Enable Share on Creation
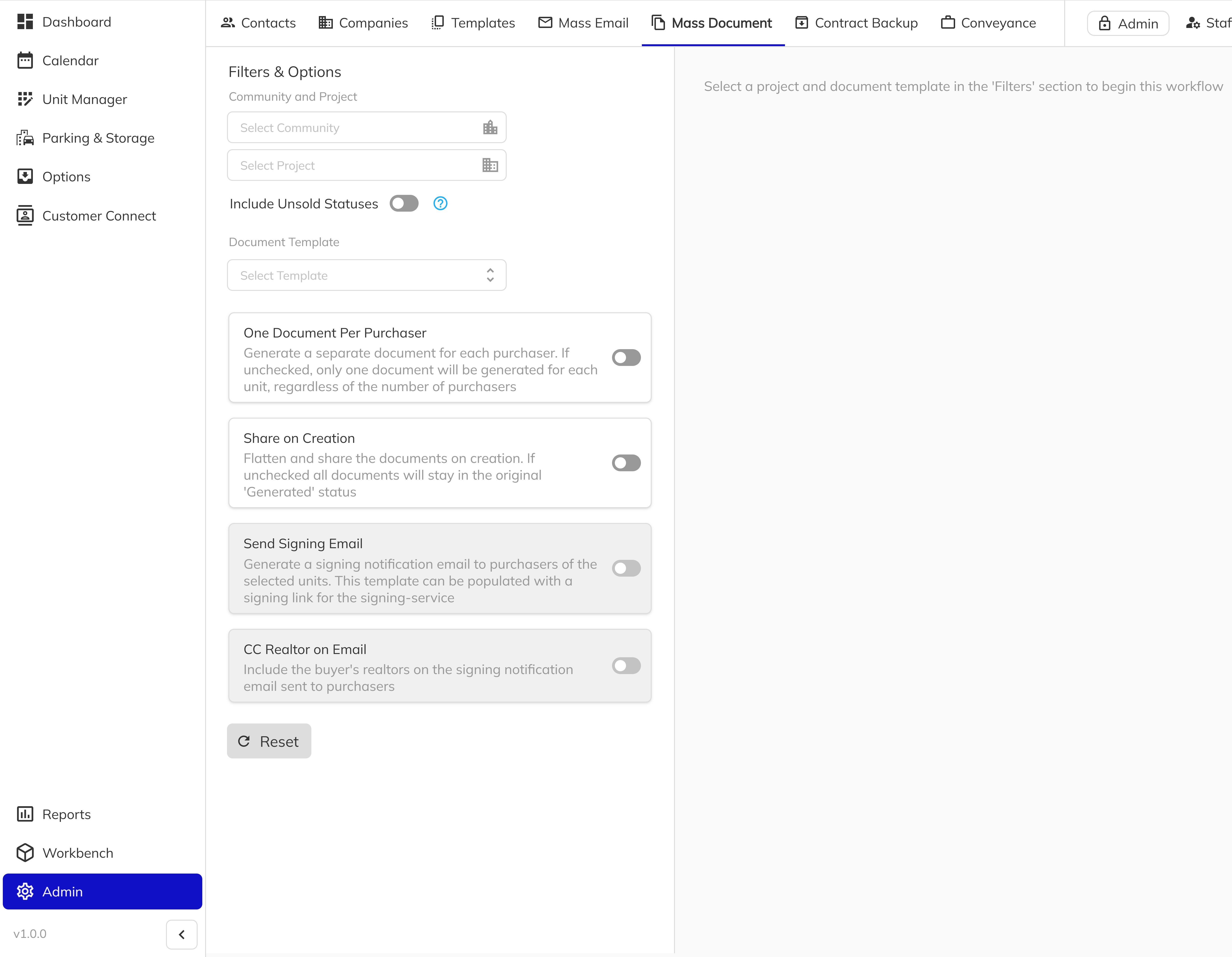 [x=626, y=463]
